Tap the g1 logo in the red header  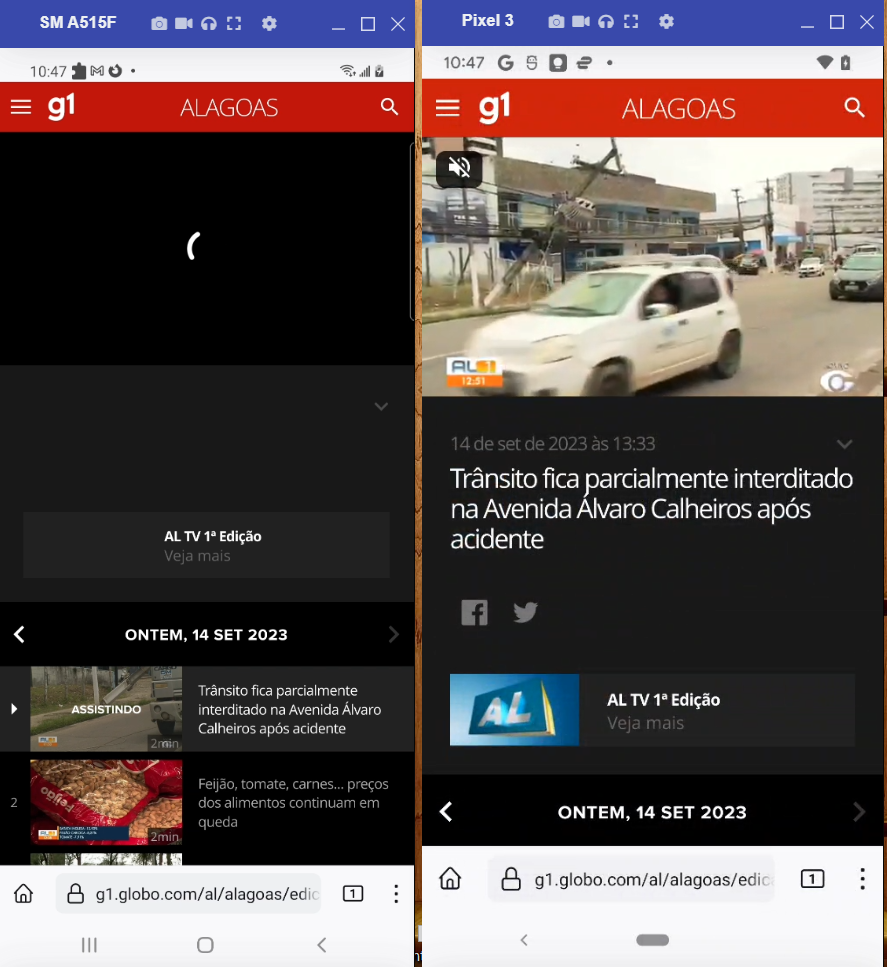point(494,107)
